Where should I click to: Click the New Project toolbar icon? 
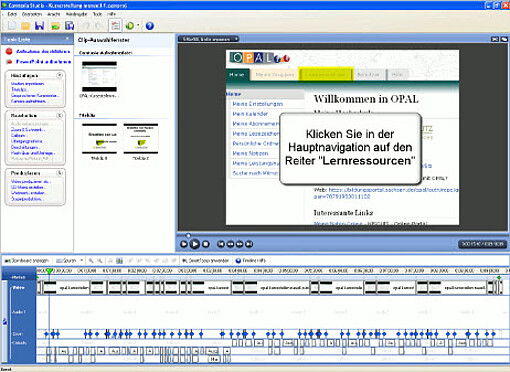pyautogui.click(x=12, y=26)
